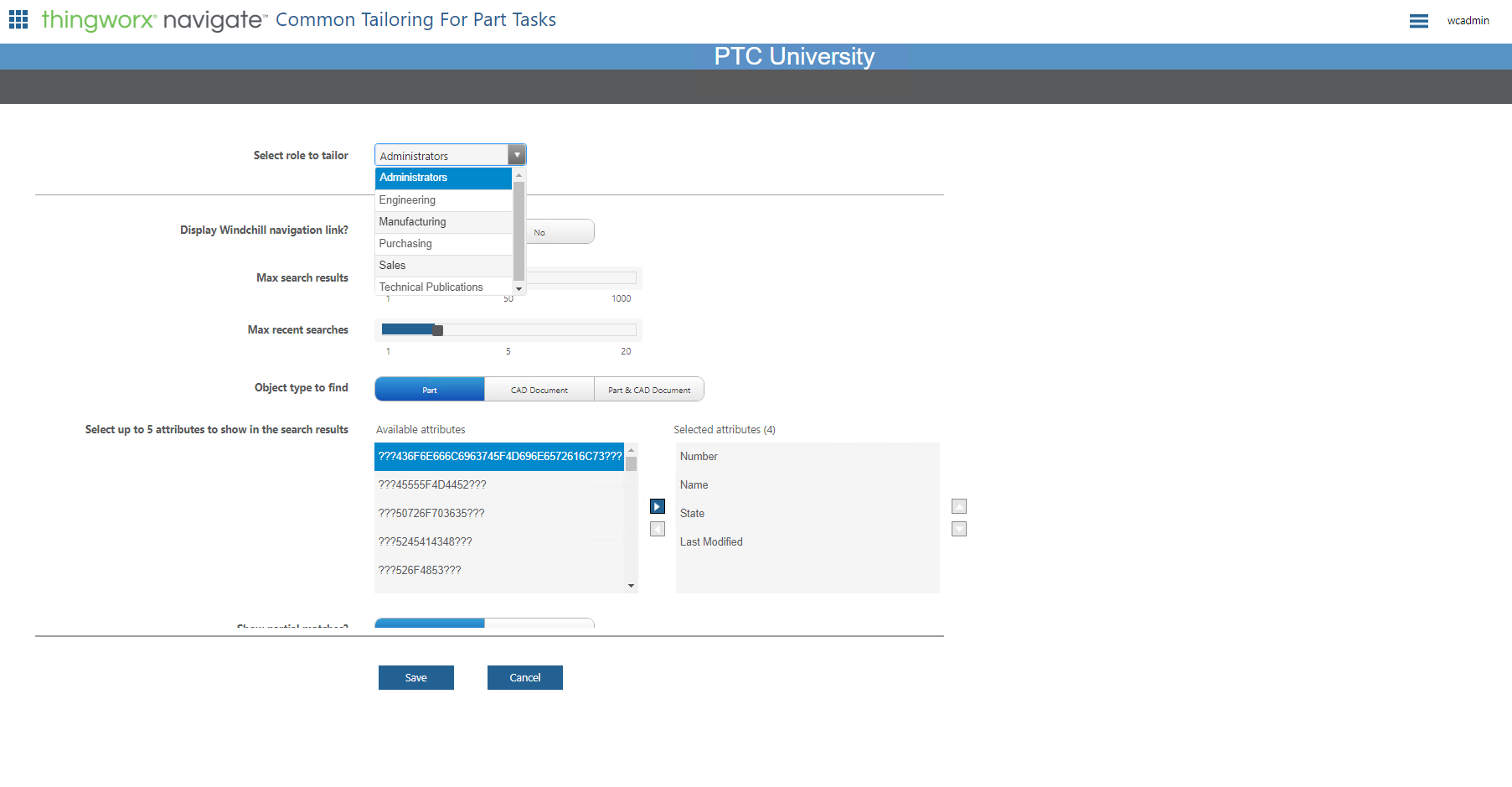
Task: Open the app switcher grid icon
Action: (18, 18)
